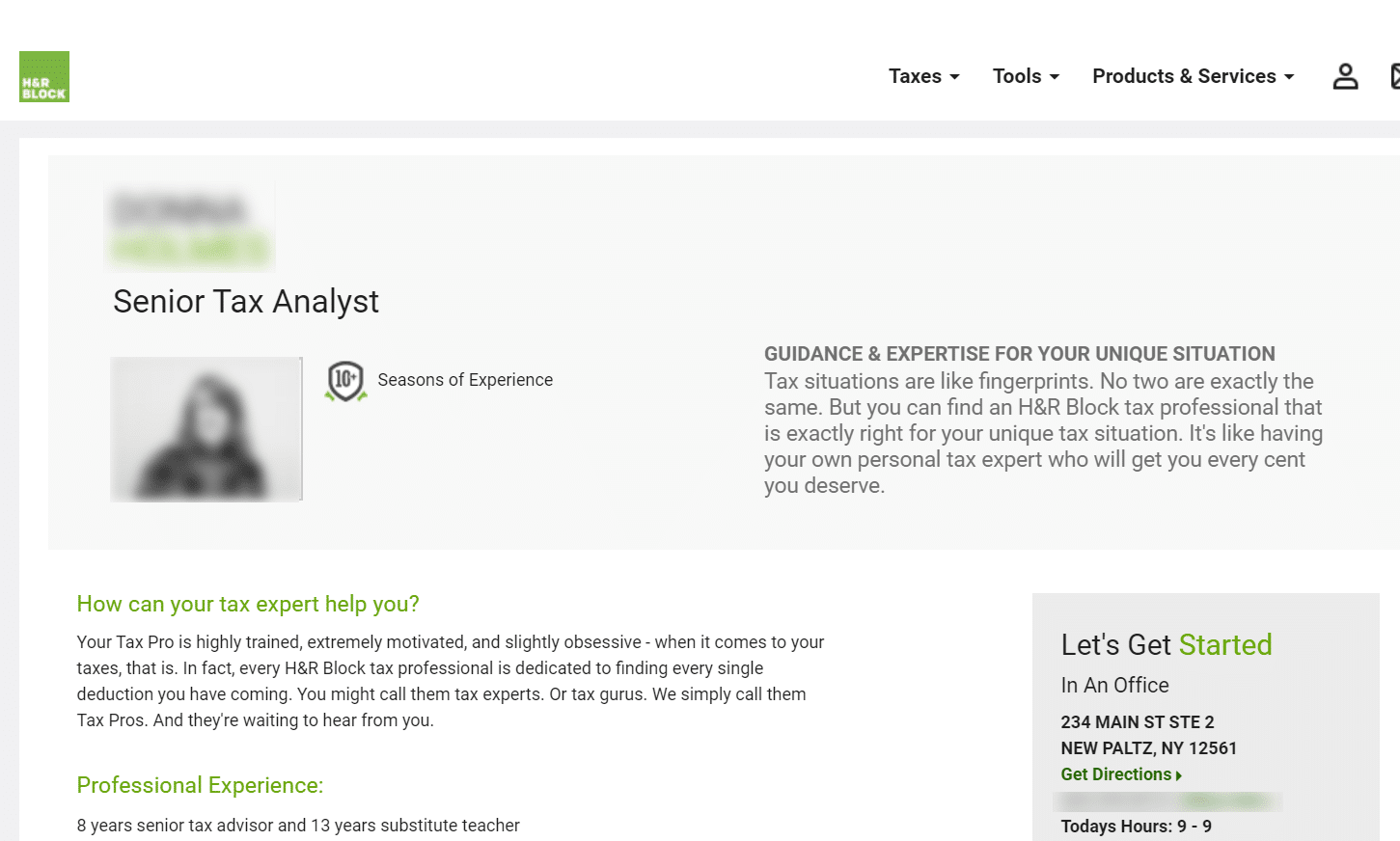The width and height of the screenshot is (1400, 841).
Task: Click the 10+ seasons badge icon
Action: pyautogui.click(x=345, y=381)
